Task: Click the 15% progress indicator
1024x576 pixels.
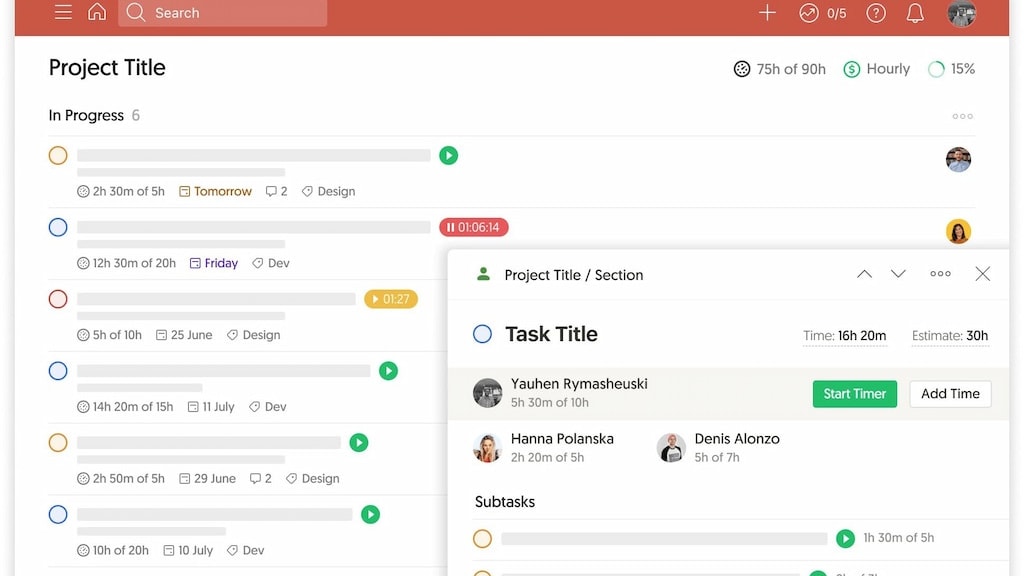Action: (952, 69)
